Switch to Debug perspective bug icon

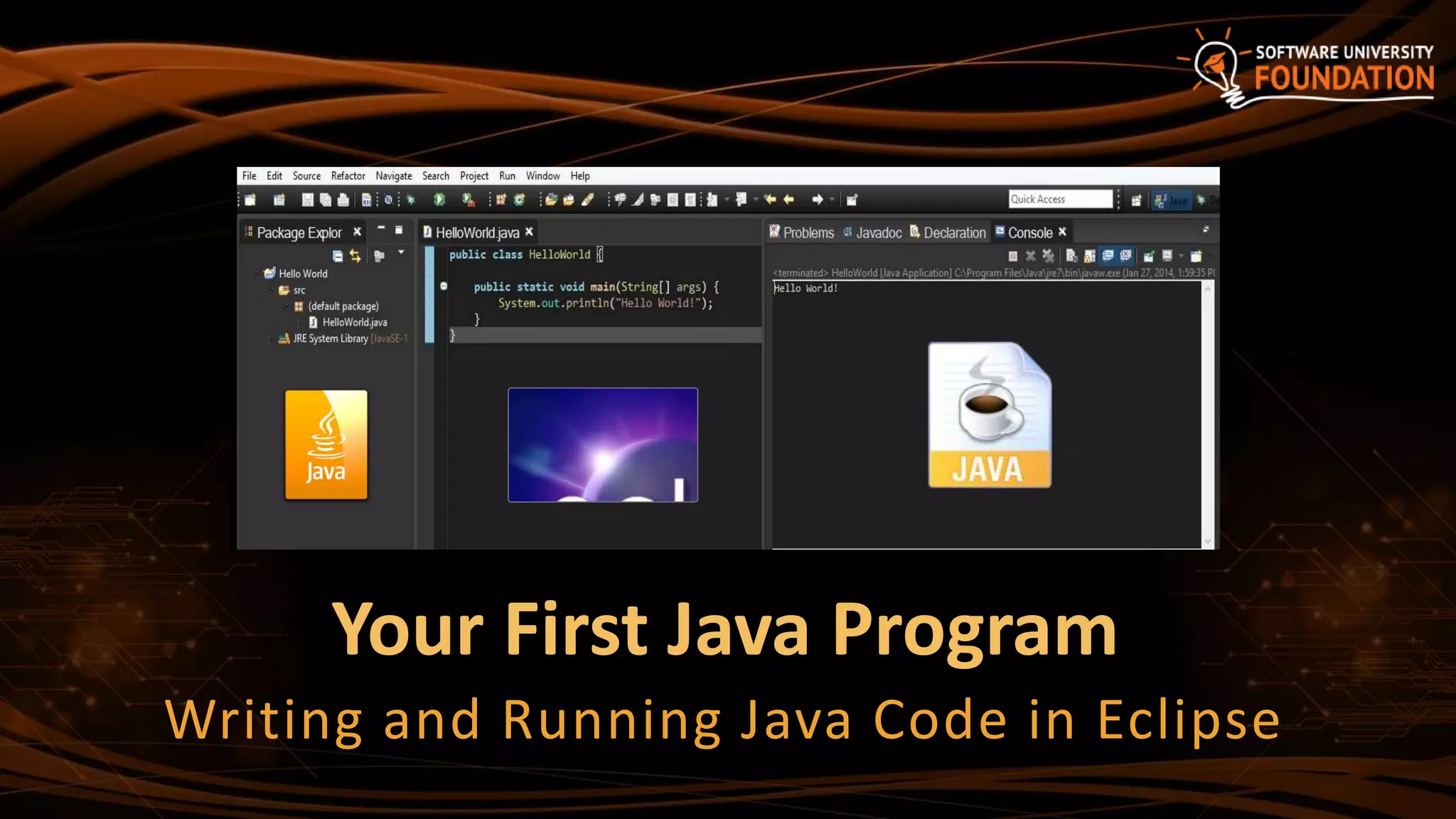[1201, 200]
